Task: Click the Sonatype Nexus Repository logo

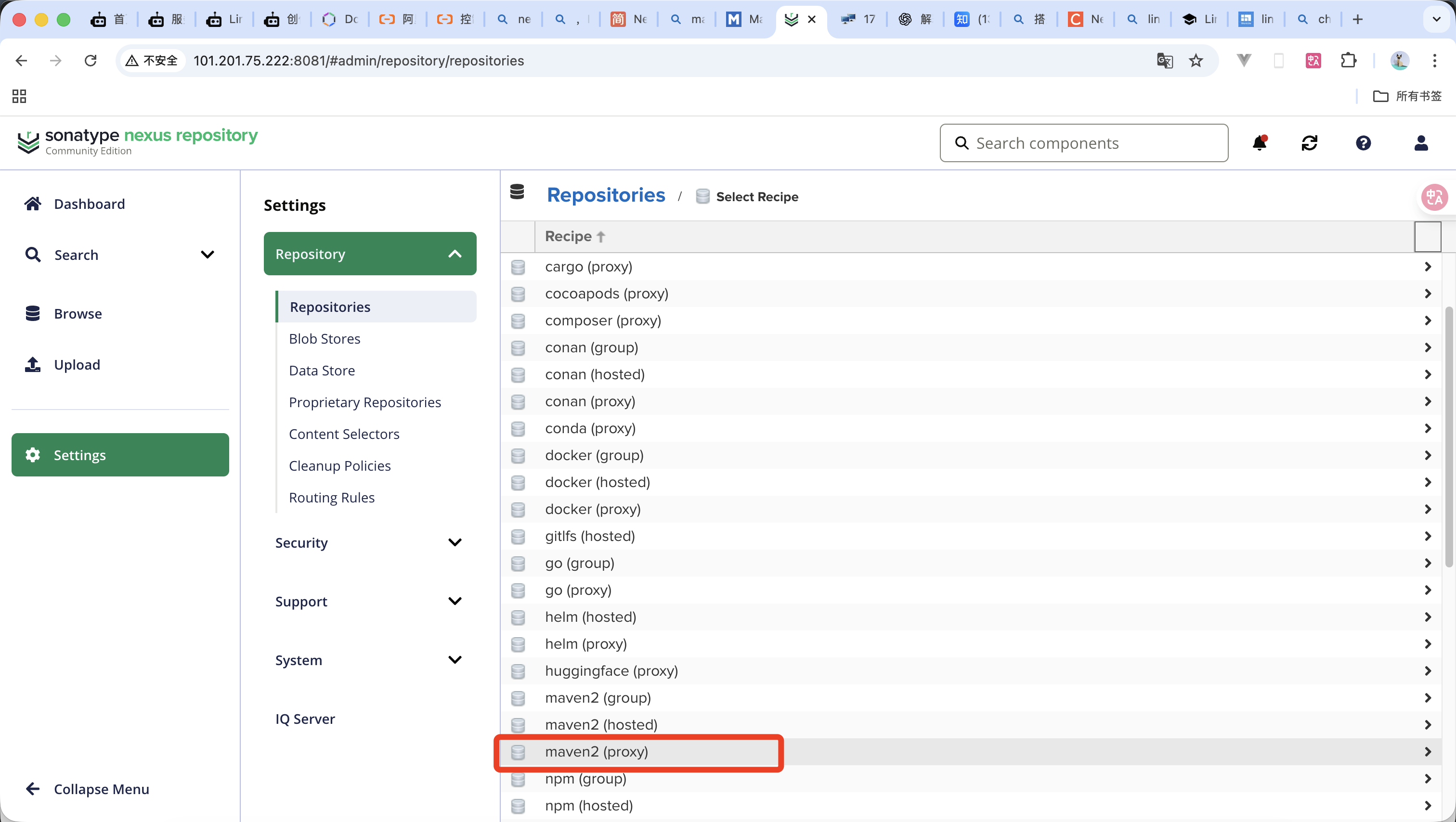Action: (137, 141)
